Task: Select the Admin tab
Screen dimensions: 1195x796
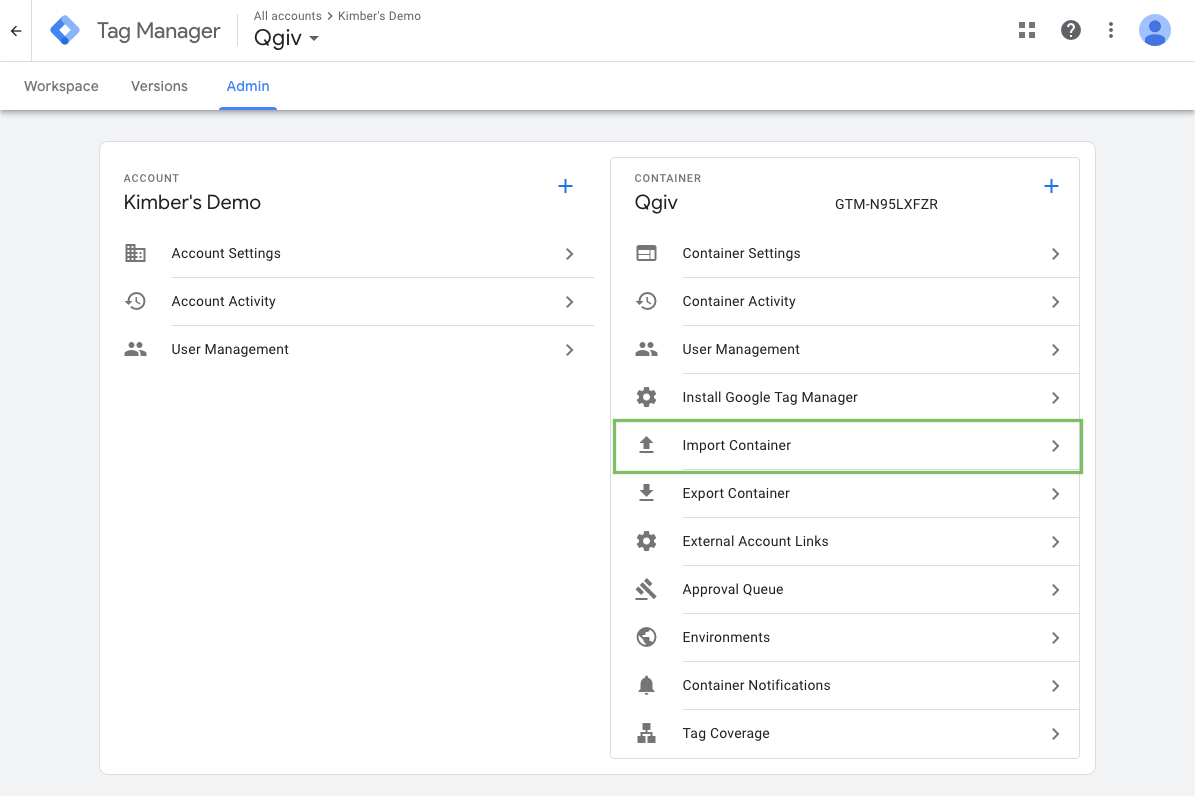Action: [x=248, y=86]
